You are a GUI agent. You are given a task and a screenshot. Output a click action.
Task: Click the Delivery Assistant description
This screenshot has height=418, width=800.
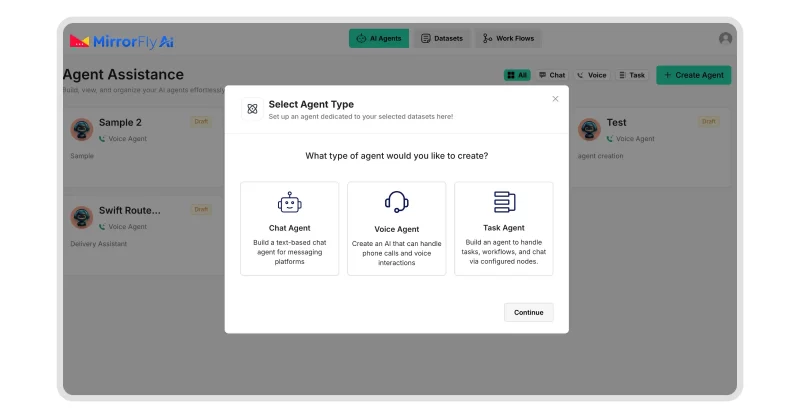[98, 244]
